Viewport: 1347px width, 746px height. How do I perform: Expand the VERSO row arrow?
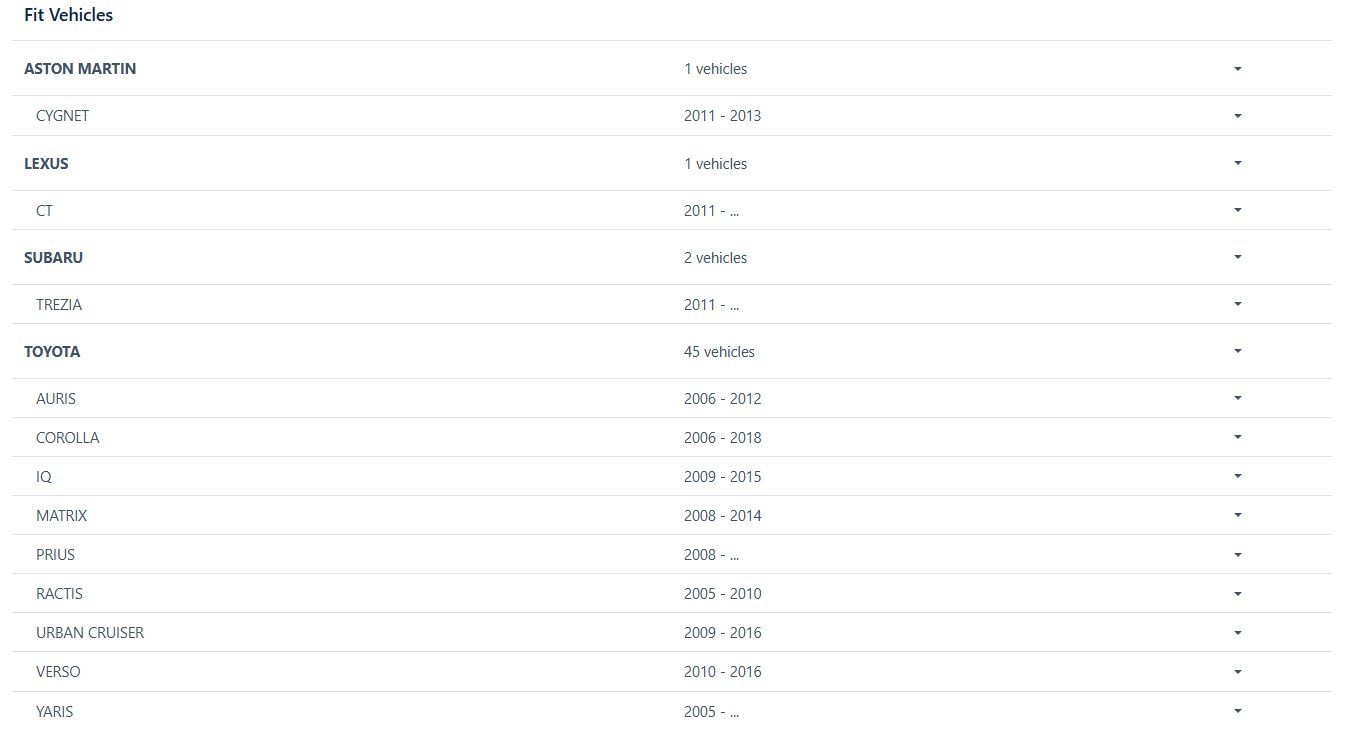click(1237, 671)
